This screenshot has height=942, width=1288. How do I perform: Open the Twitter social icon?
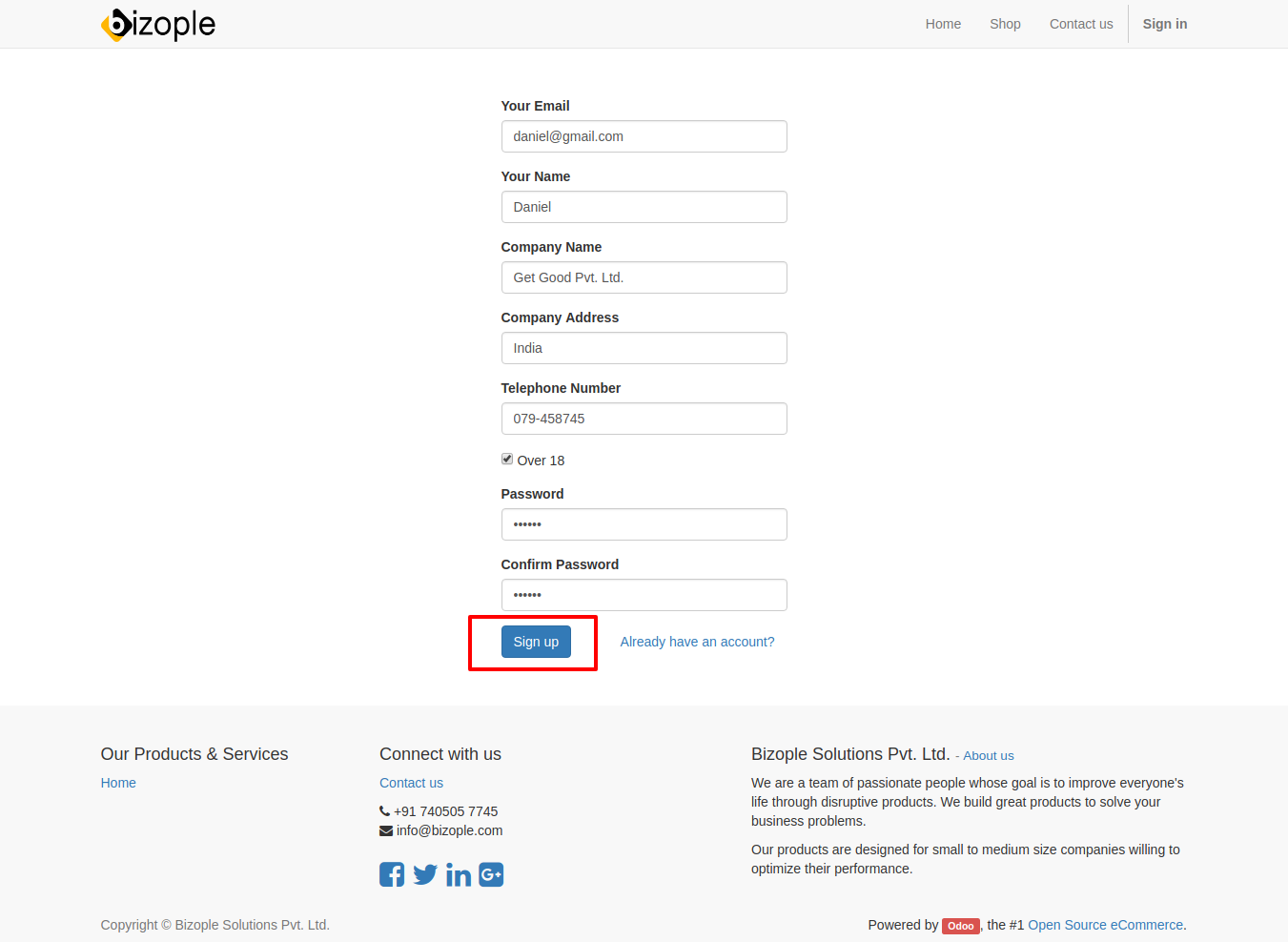[425, 874]
